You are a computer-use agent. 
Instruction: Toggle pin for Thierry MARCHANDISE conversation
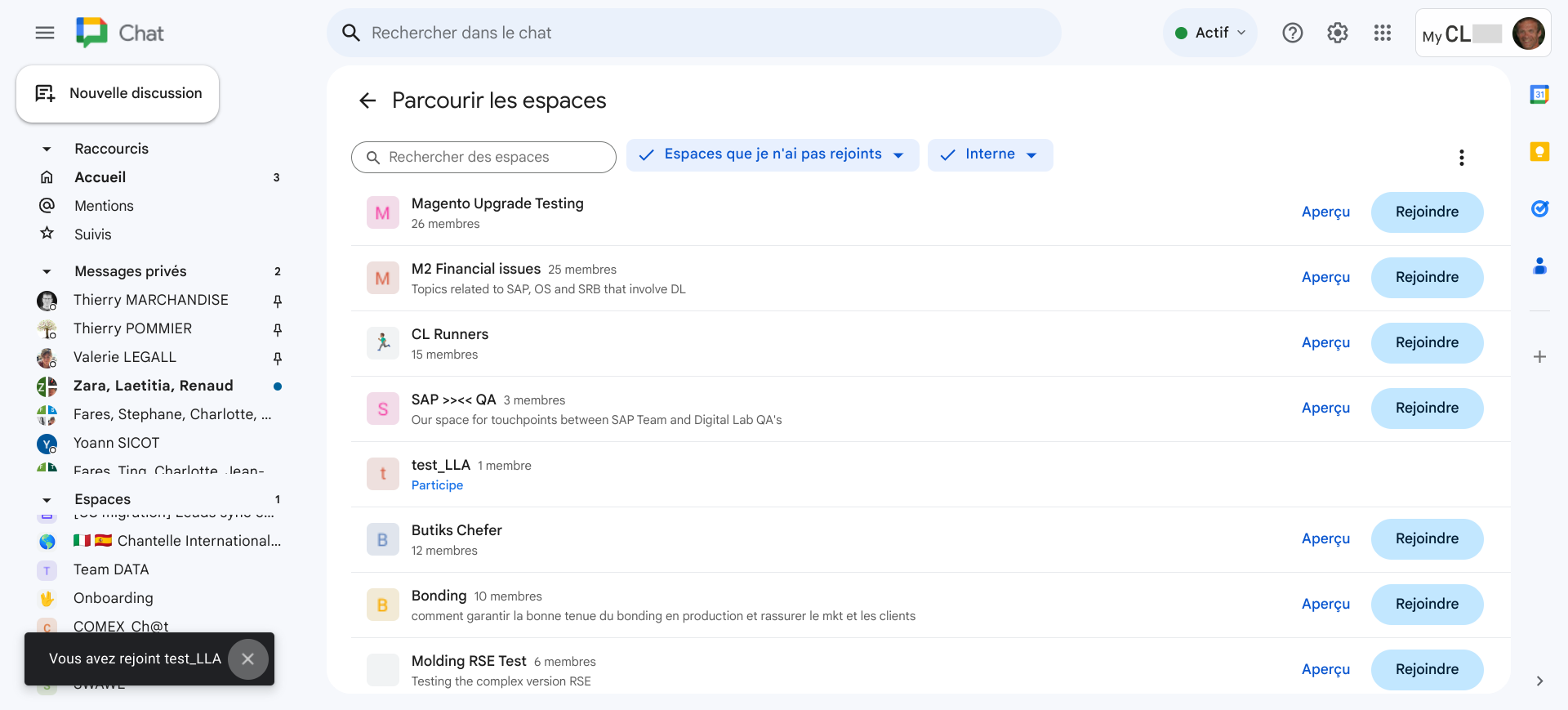(278, 301)
